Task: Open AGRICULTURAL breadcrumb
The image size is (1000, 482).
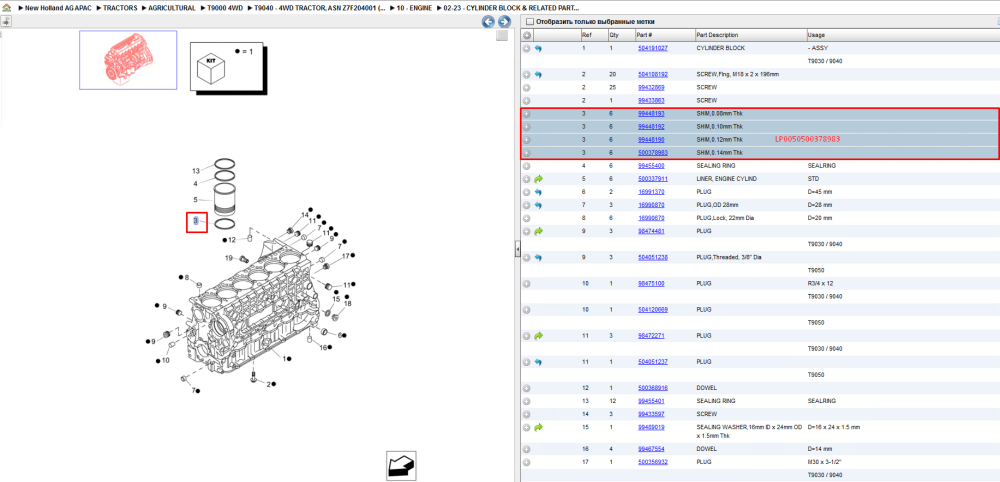Action: tap(172, 8)
